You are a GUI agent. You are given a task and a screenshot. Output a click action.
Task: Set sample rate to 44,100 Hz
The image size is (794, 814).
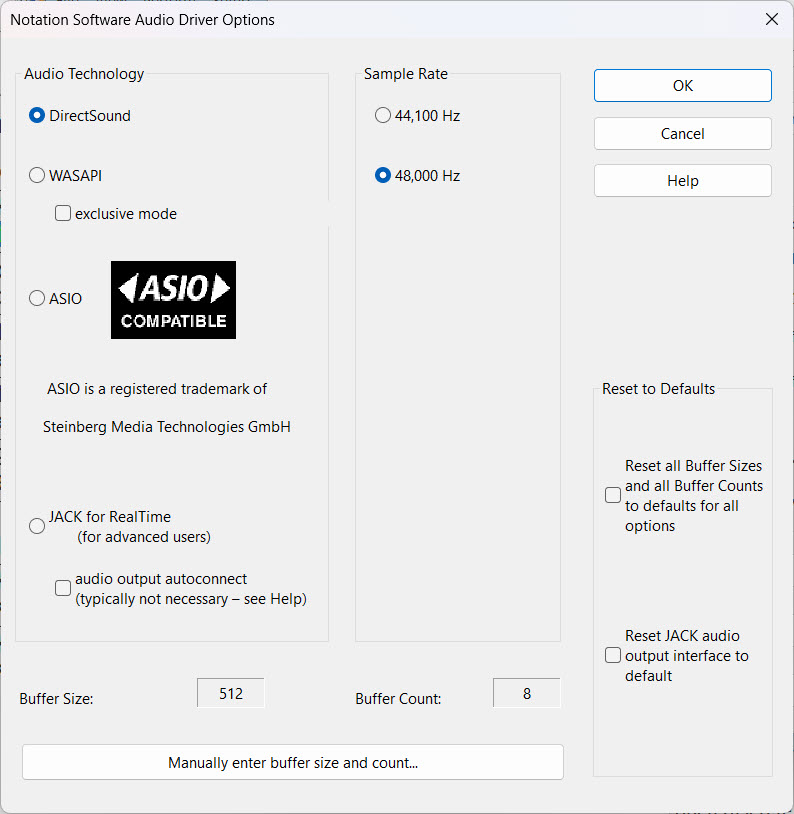[383, 116]
